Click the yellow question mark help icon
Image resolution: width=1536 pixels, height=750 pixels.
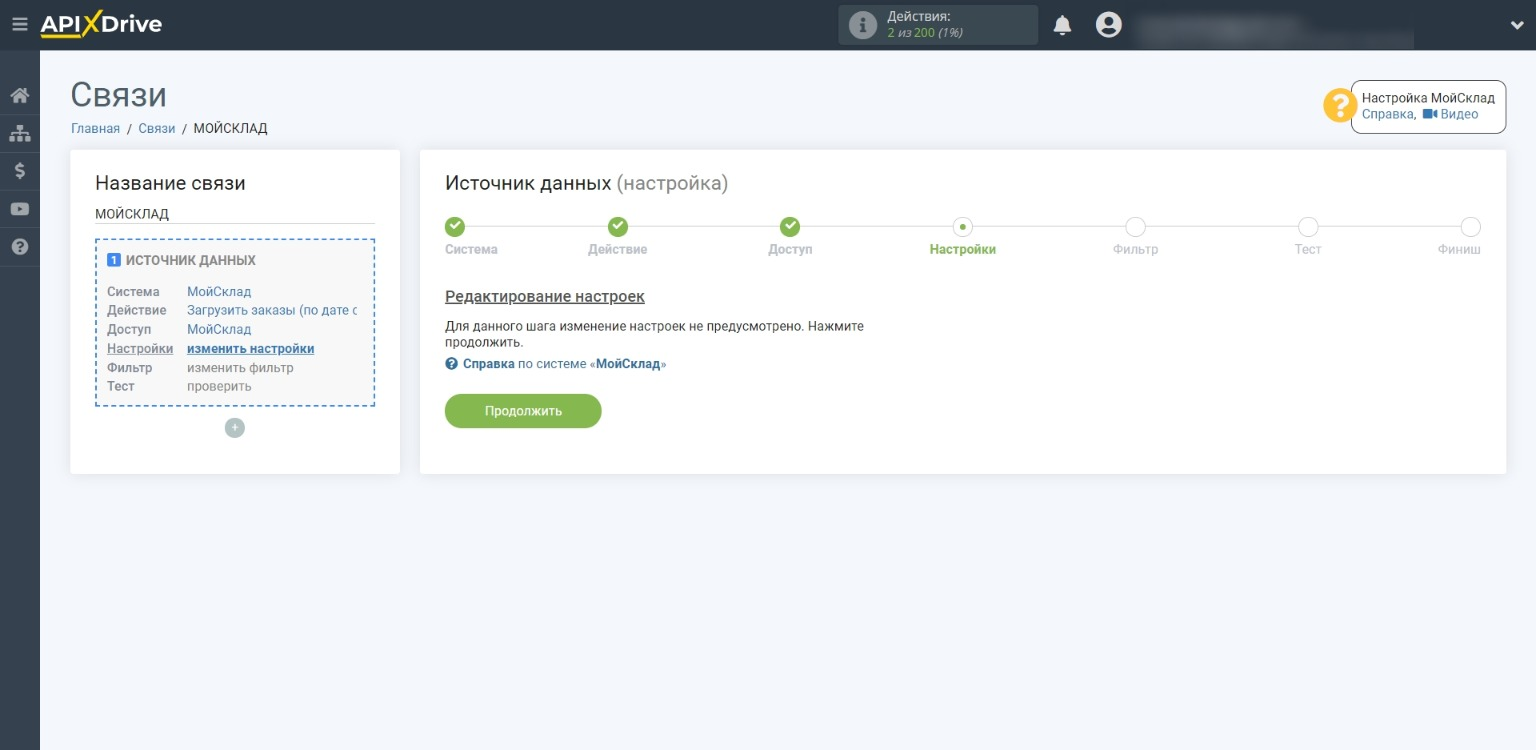pyautogui.click(x=1340, y=106)
